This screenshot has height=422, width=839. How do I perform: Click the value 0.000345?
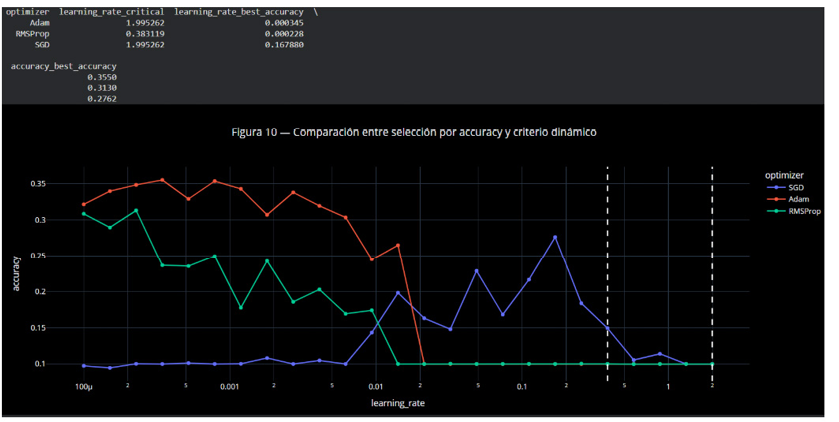coord(284,23)
